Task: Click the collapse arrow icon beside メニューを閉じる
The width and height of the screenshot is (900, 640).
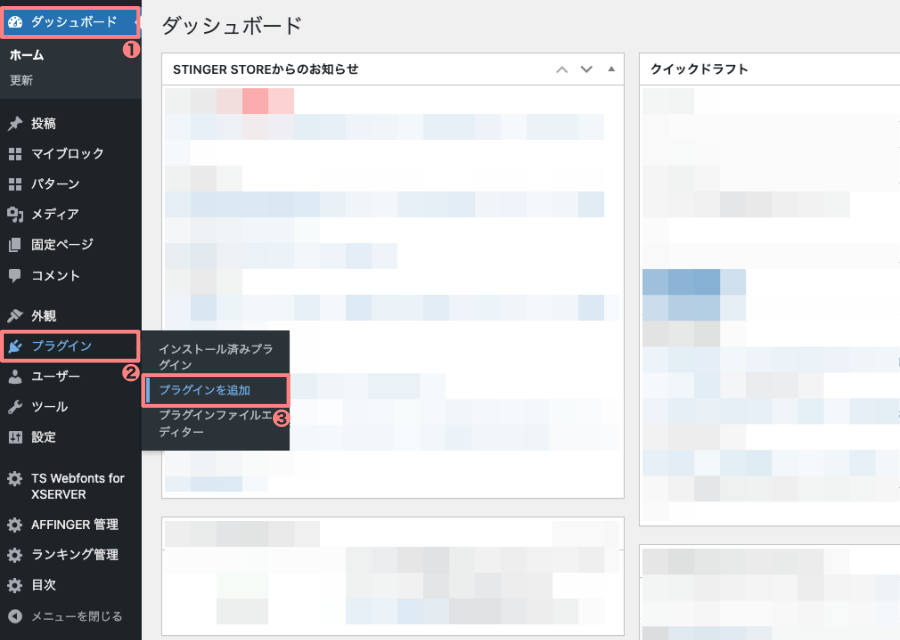Action: [15, 616]
